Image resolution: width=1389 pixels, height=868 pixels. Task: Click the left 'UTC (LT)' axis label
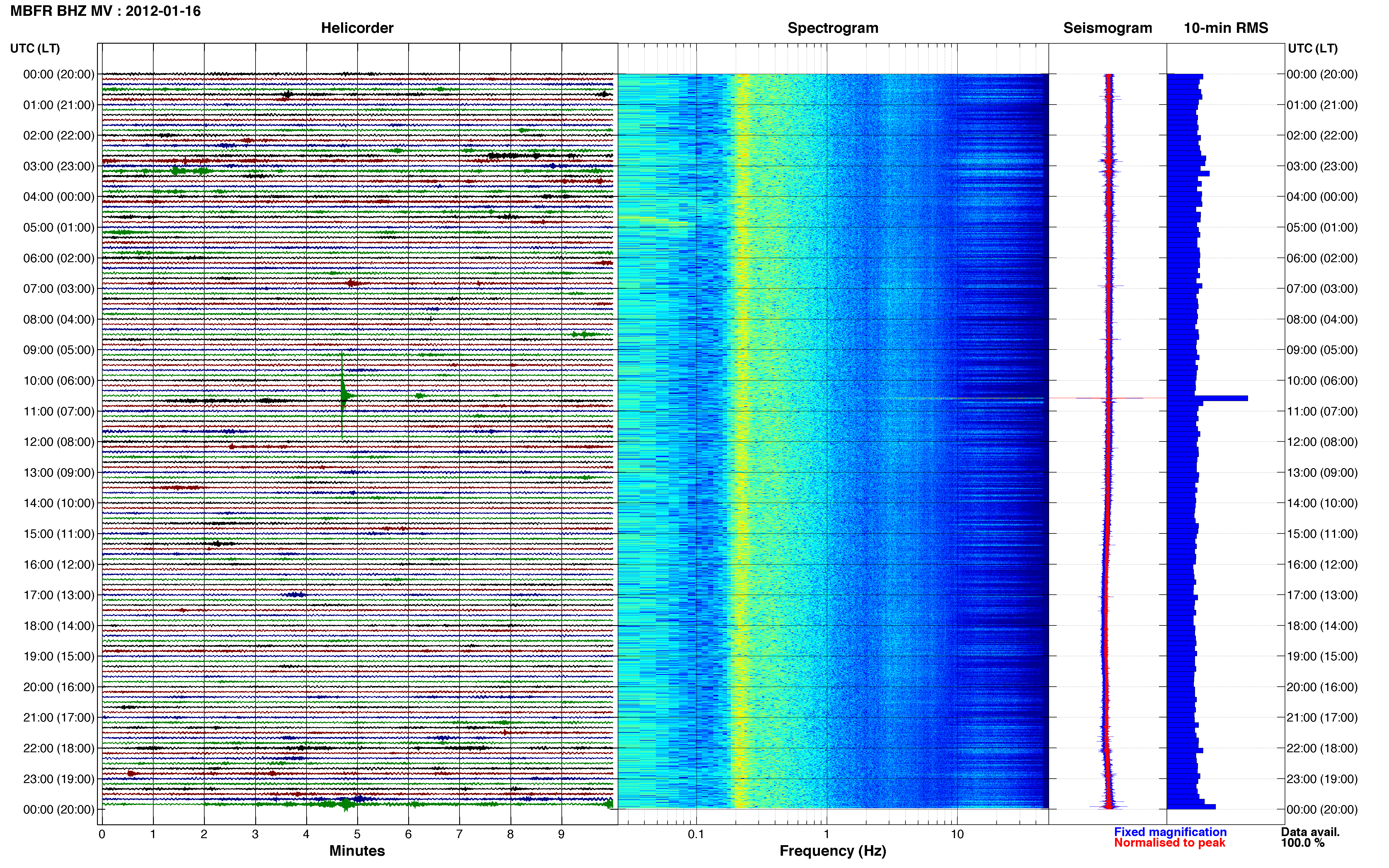click(35, 48)
